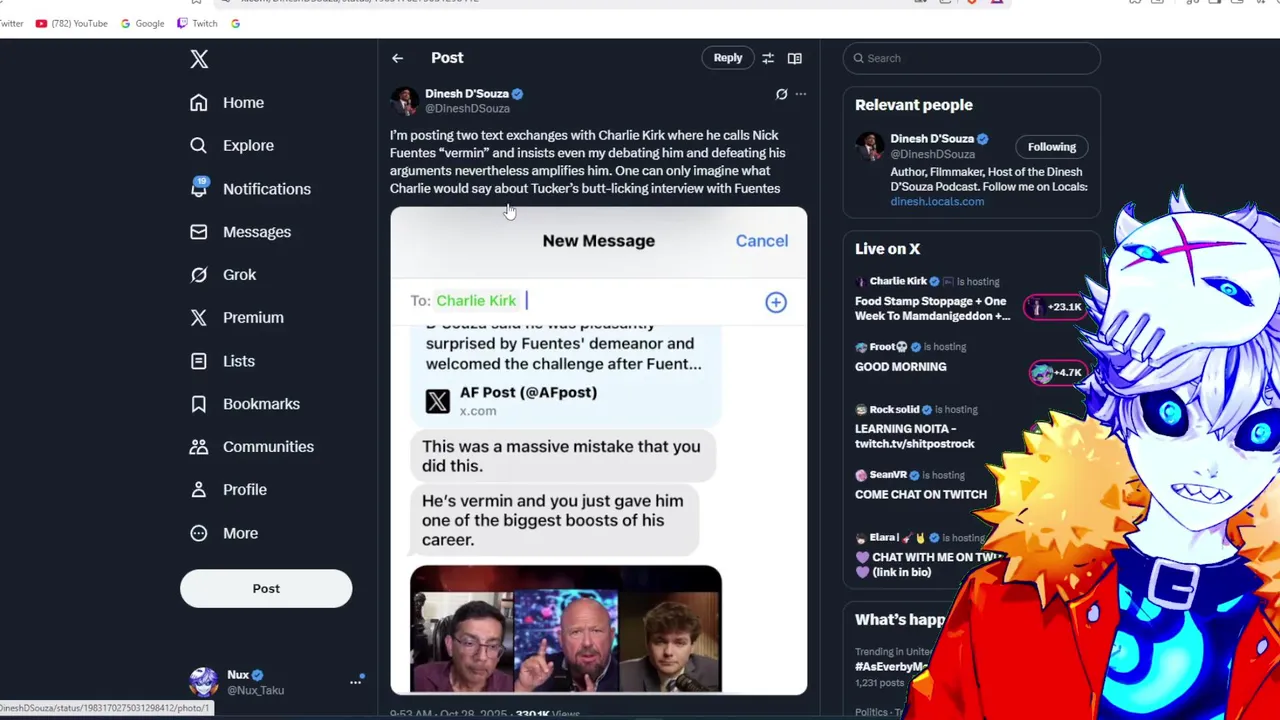1280x720 pixels.
Task: Click the post title "Post" heading
Action: pyautogui.click(x=447, y=58)
